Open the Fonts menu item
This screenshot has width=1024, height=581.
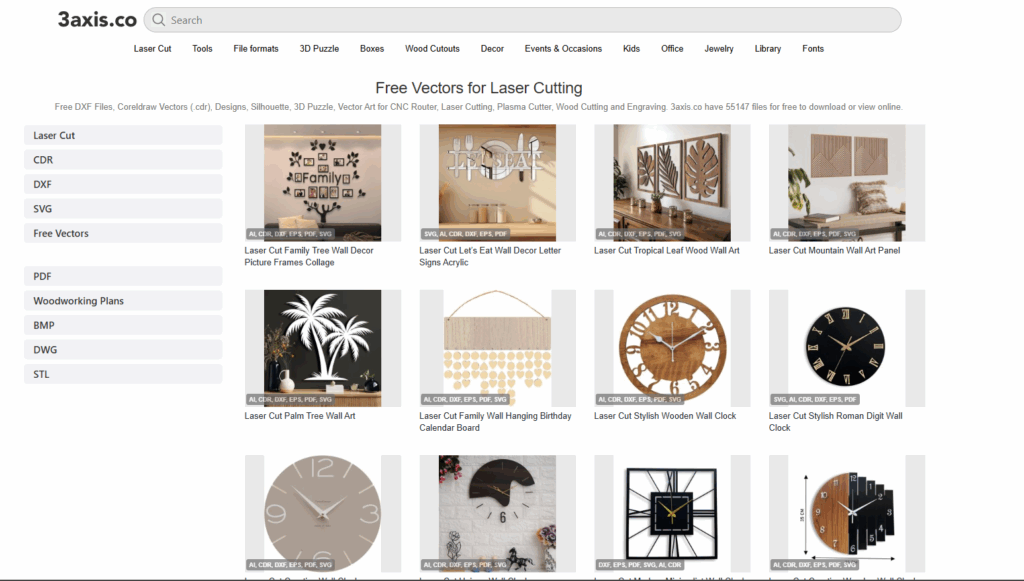tap(813, 49)
